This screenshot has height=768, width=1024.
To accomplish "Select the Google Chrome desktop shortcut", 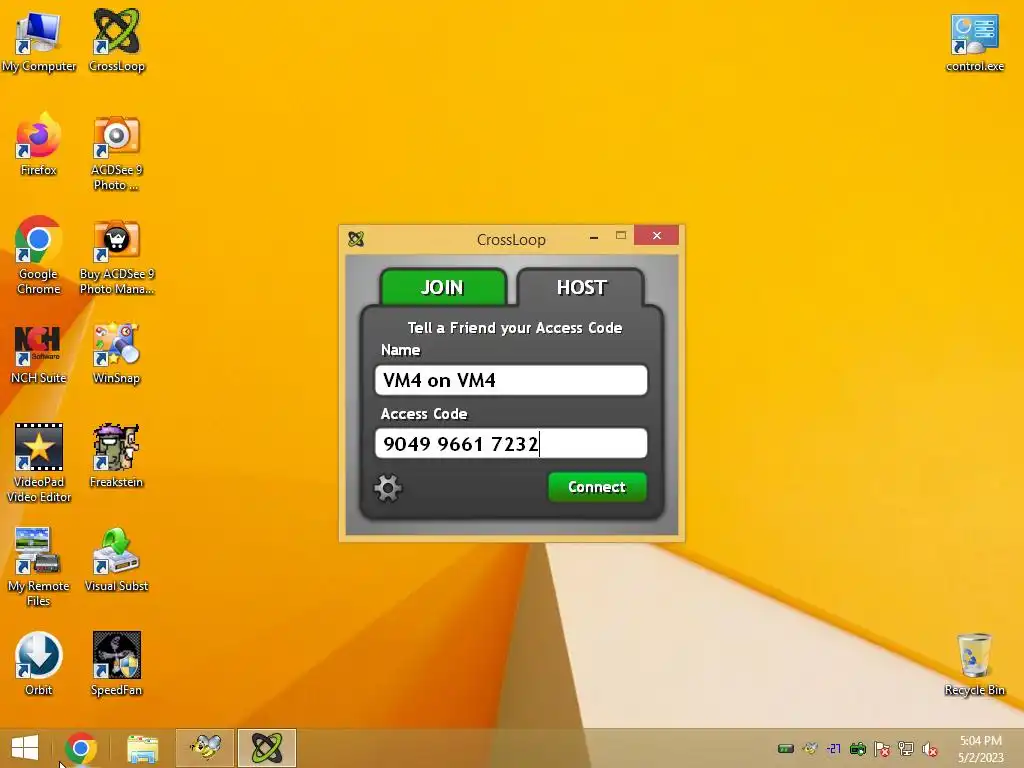I will (39, 255).
